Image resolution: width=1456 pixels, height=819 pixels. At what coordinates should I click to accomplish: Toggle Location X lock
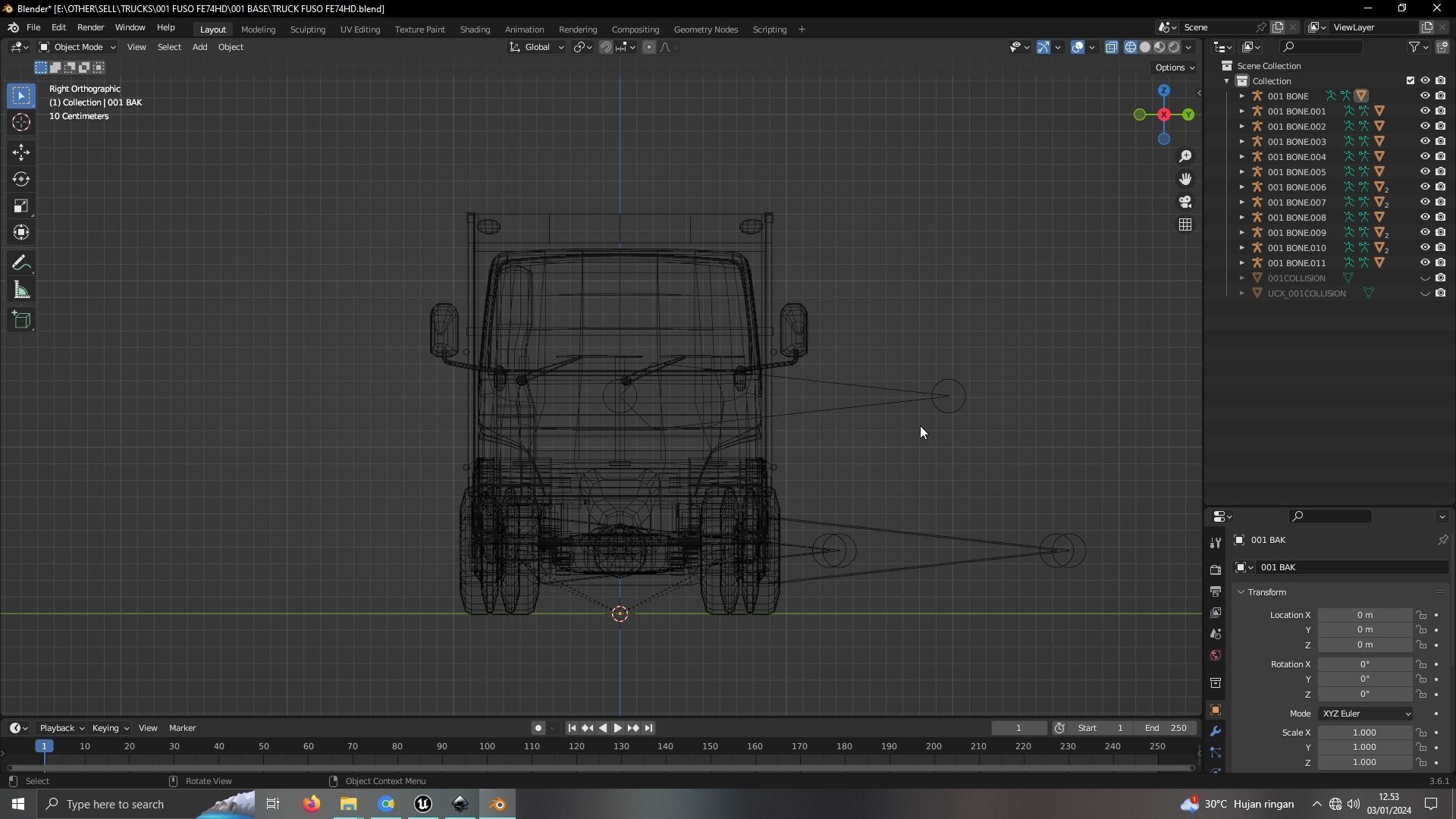click(x=1421, y=615)
